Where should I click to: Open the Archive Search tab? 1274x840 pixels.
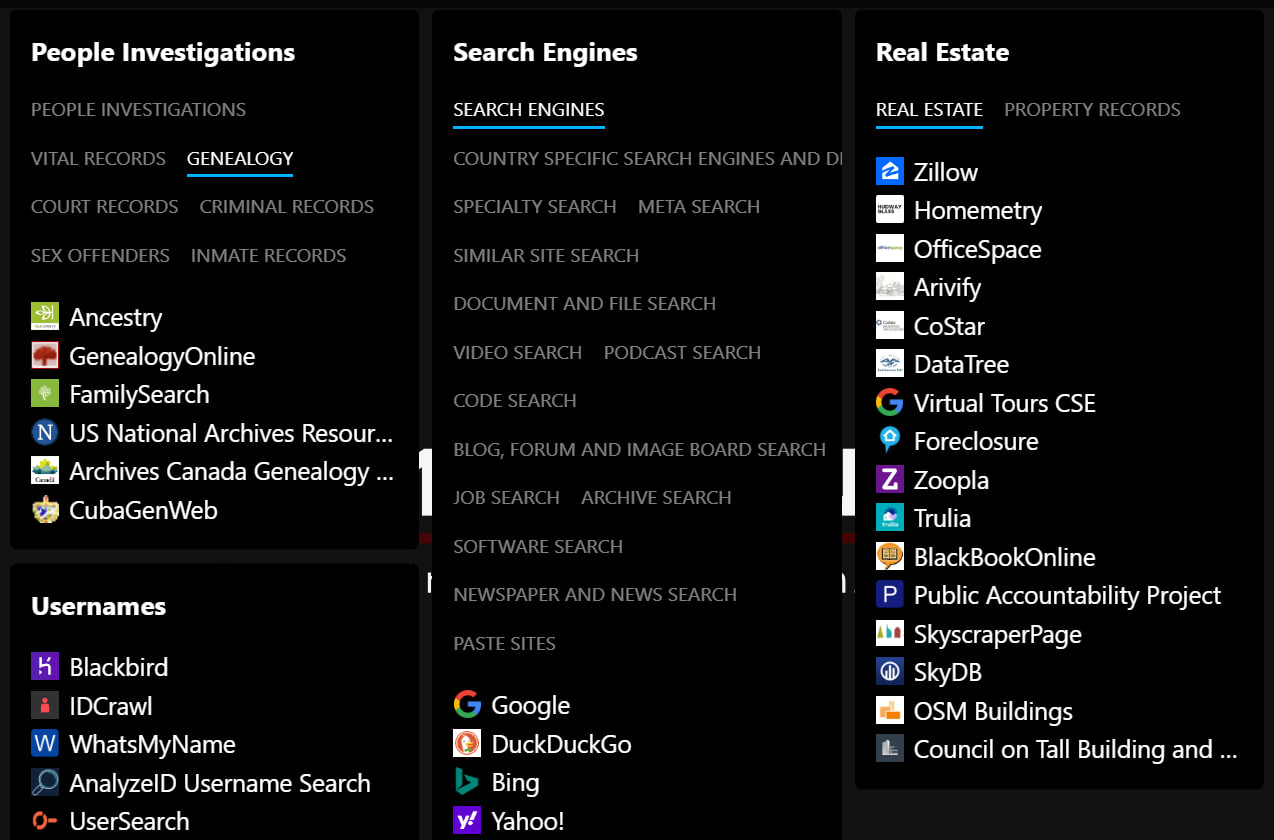pyautogui.click(x=656, y=498)
